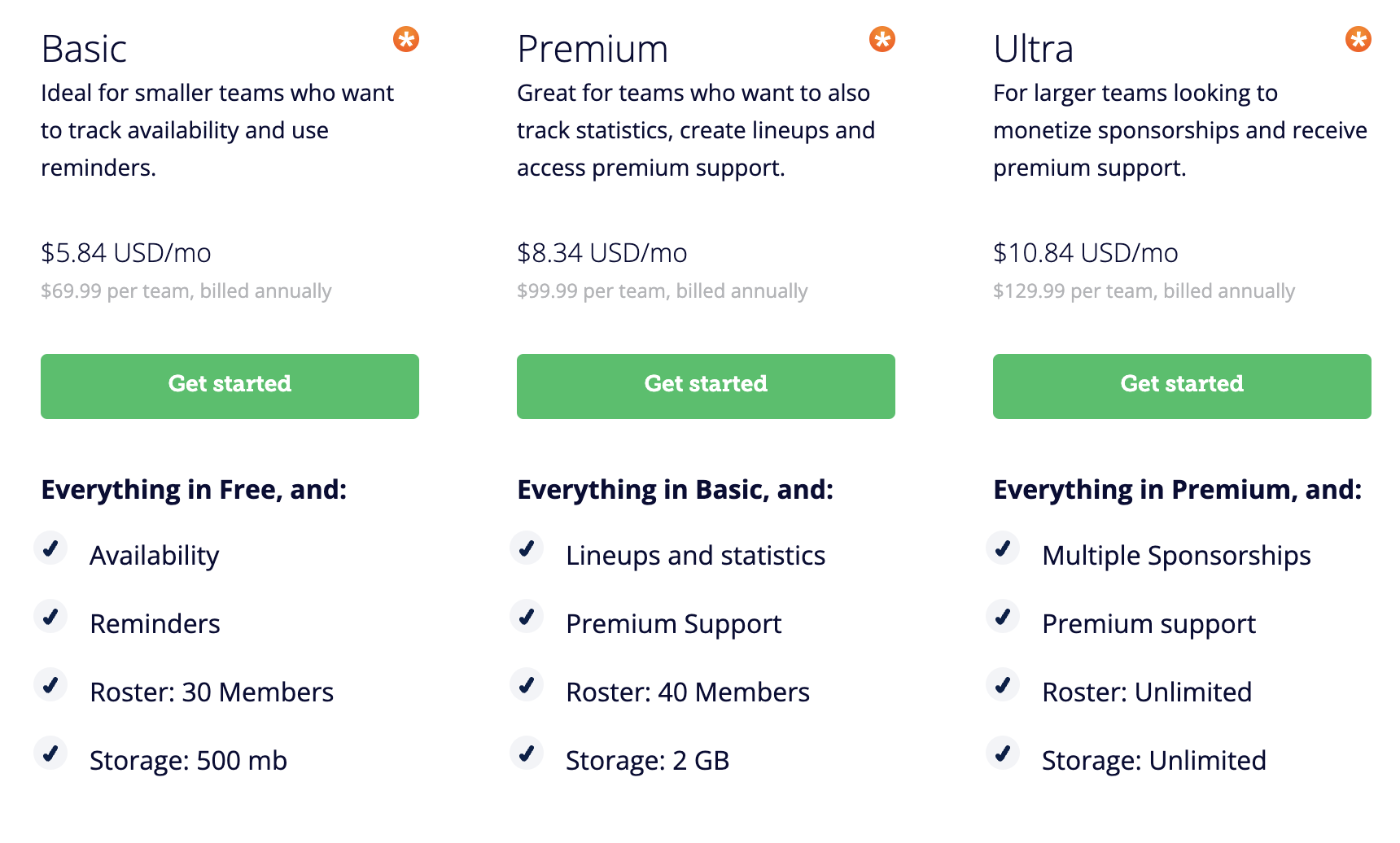The height and width of the screenshot is (843, 1400).
Task: Click the checkmark icon beside Availability
Action: coord(50,548)
